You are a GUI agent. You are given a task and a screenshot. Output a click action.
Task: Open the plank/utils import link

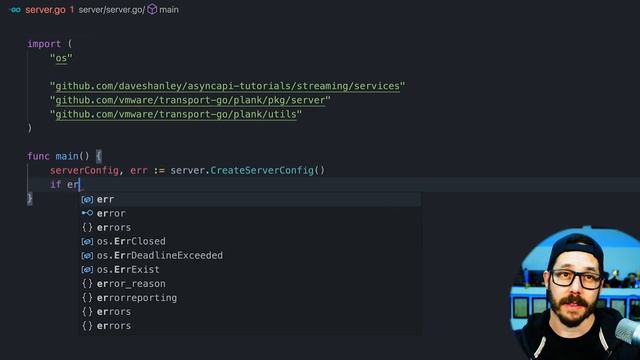(x=176, y=114)
